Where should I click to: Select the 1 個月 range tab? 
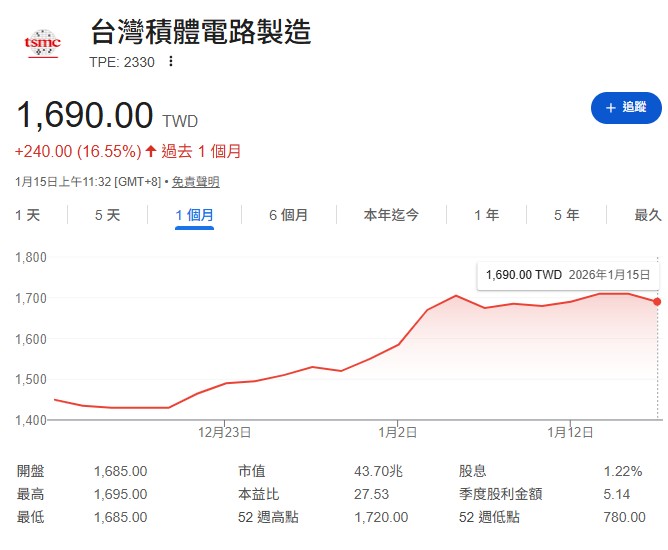(x=194, y=215)
